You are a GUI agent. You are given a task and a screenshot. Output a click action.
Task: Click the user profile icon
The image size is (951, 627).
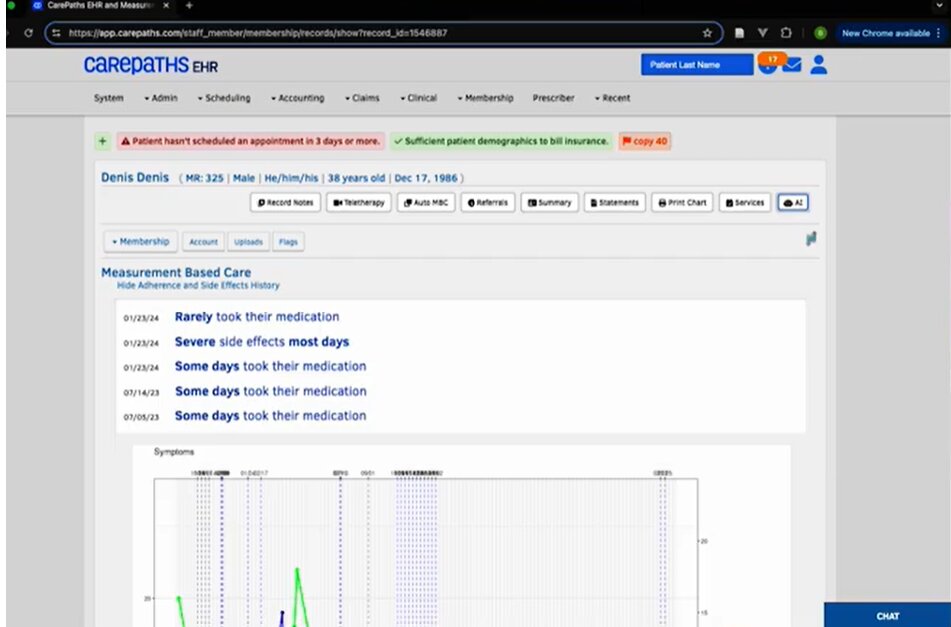[819, 65]
